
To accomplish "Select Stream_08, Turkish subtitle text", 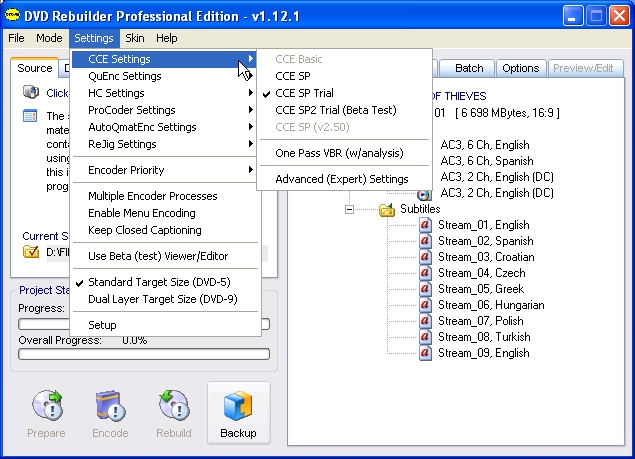I will 484,337.
